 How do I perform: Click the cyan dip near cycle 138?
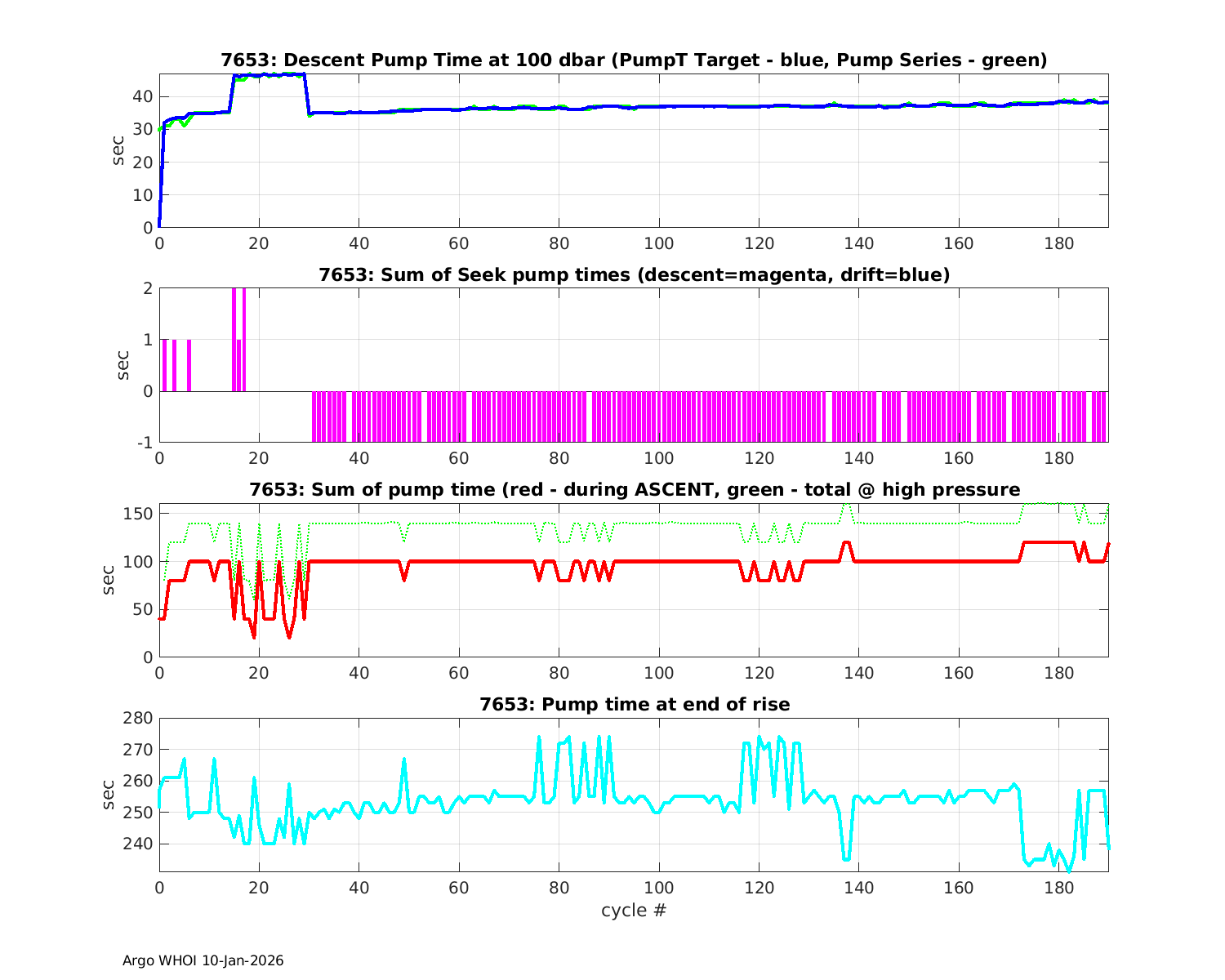[x=847, y=858]
